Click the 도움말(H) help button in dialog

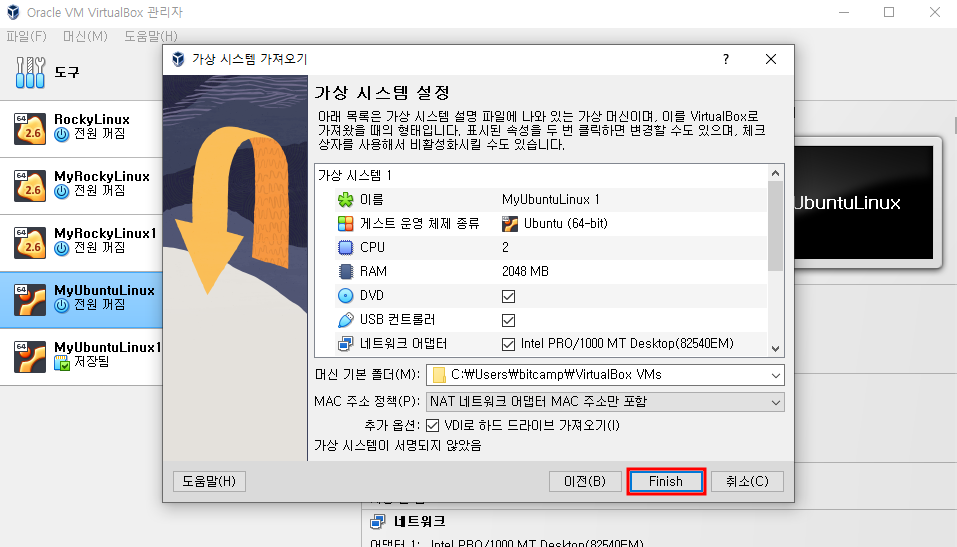pos(209,481)
